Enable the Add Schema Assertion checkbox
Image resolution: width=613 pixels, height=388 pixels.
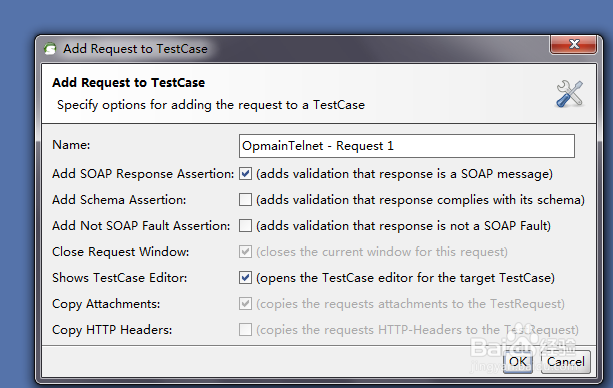coord(246,199)
